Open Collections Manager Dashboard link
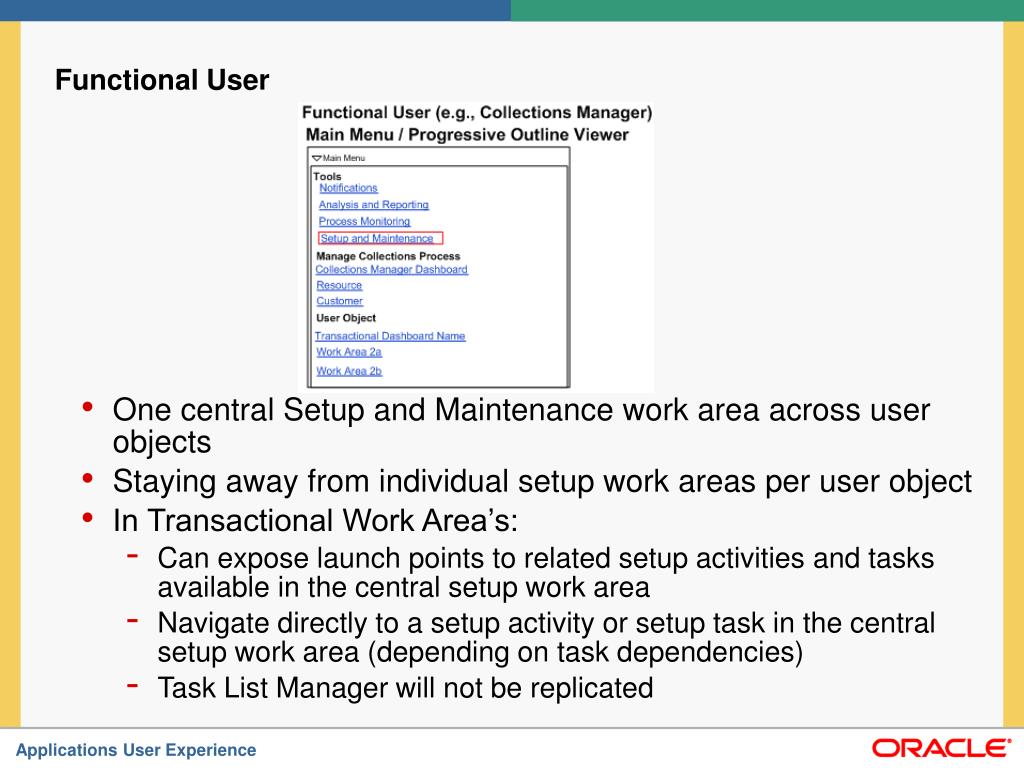This screenshot has width=1024, height=768. (391, 270)
